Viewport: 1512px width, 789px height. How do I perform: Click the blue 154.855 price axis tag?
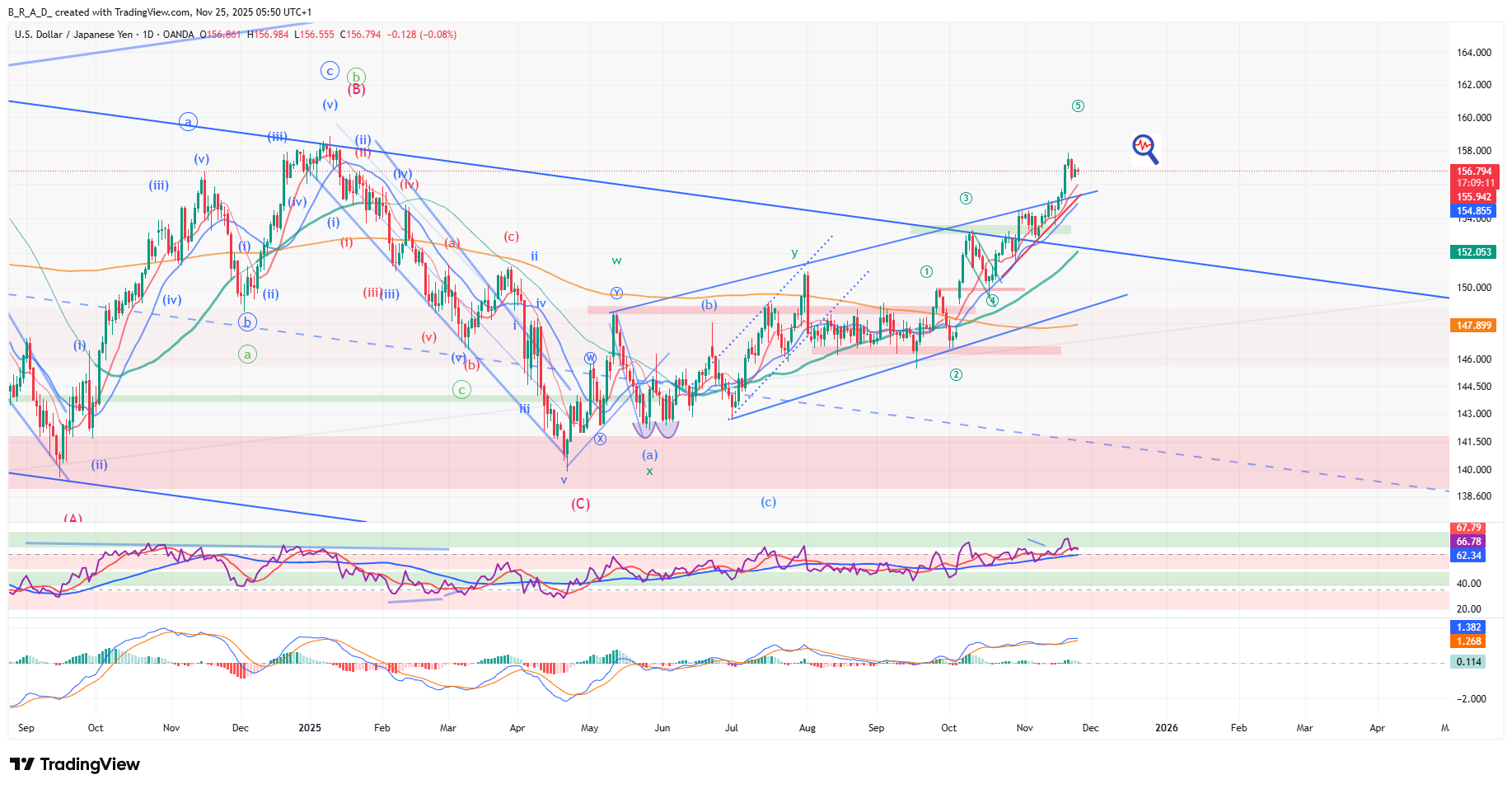(x=1473, y=211)
